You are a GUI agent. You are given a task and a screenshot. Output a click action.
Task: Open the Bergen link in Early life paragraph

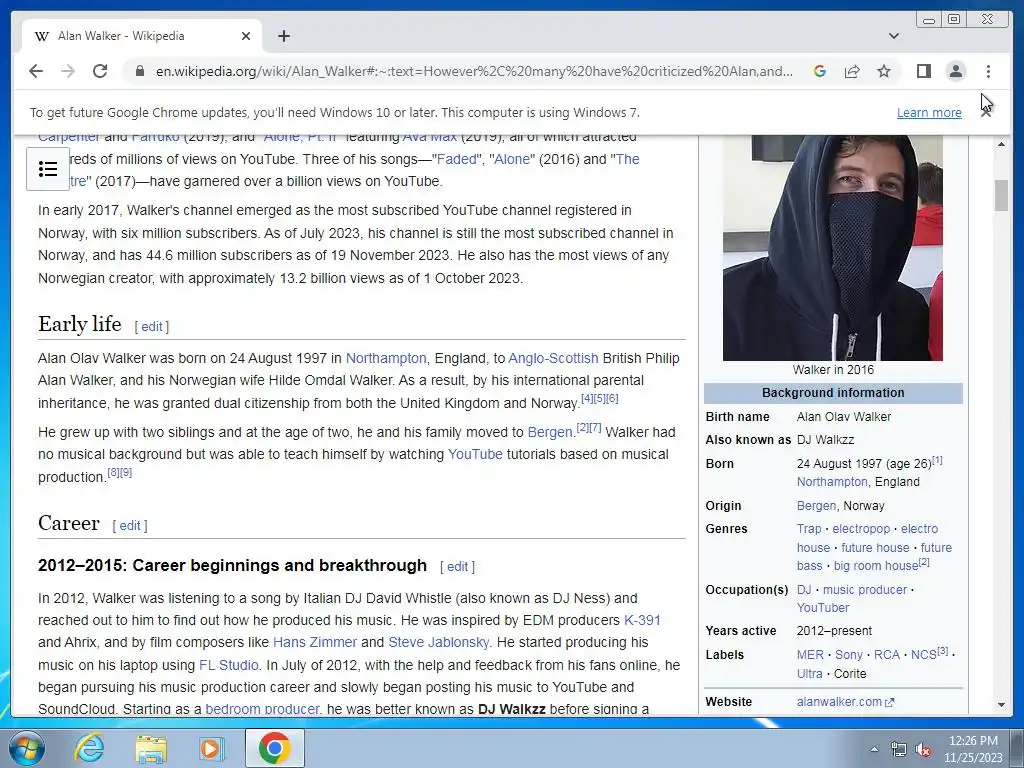click(550, 432)
